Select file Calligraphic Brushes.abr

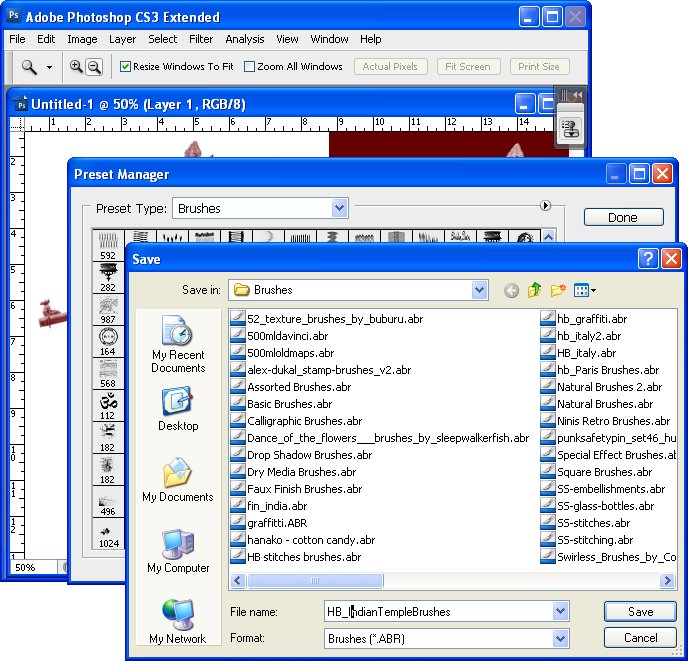pyautogui.click(x=296, y=421)
